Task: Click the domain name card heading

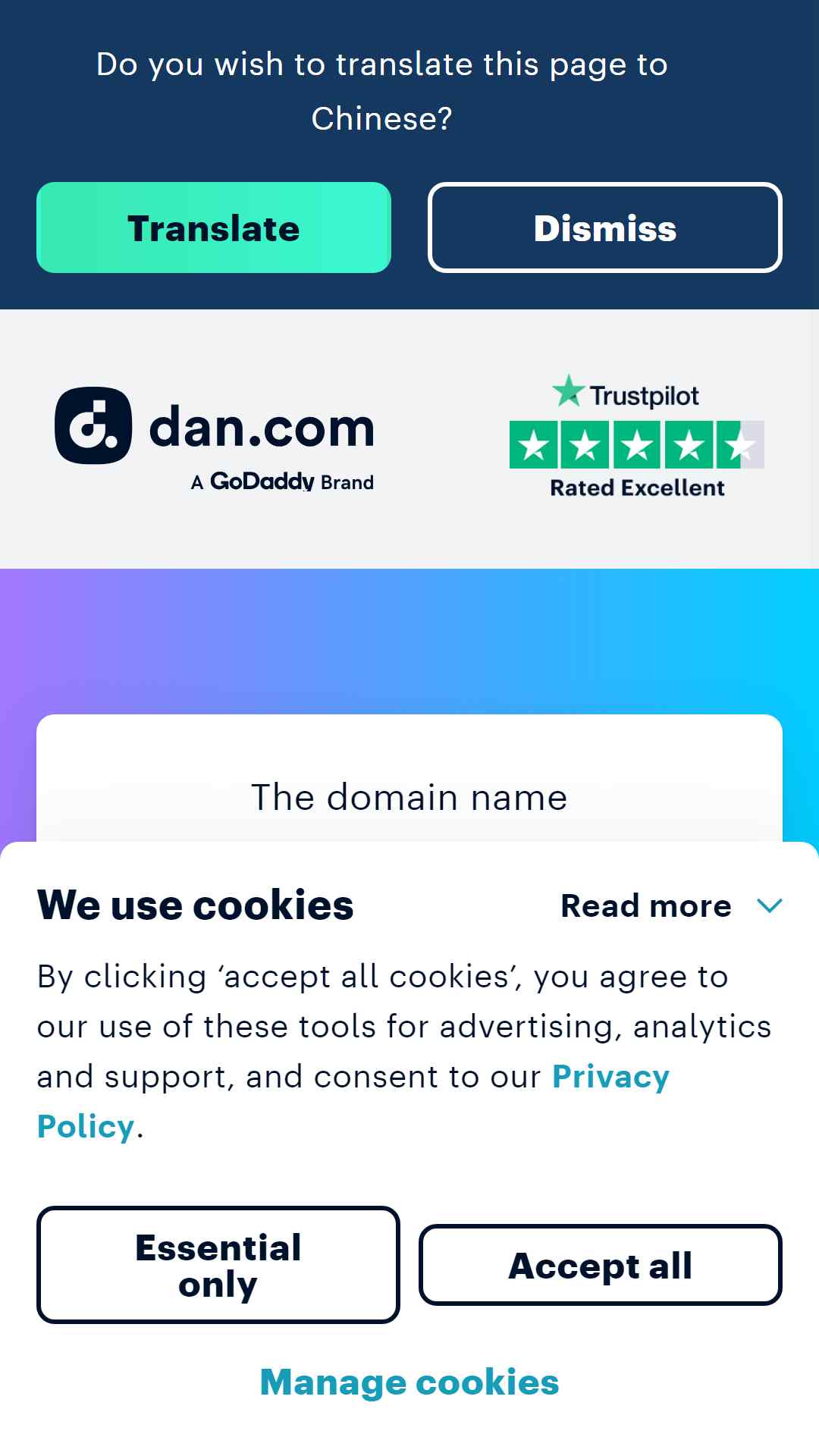Action: [409, 797]
